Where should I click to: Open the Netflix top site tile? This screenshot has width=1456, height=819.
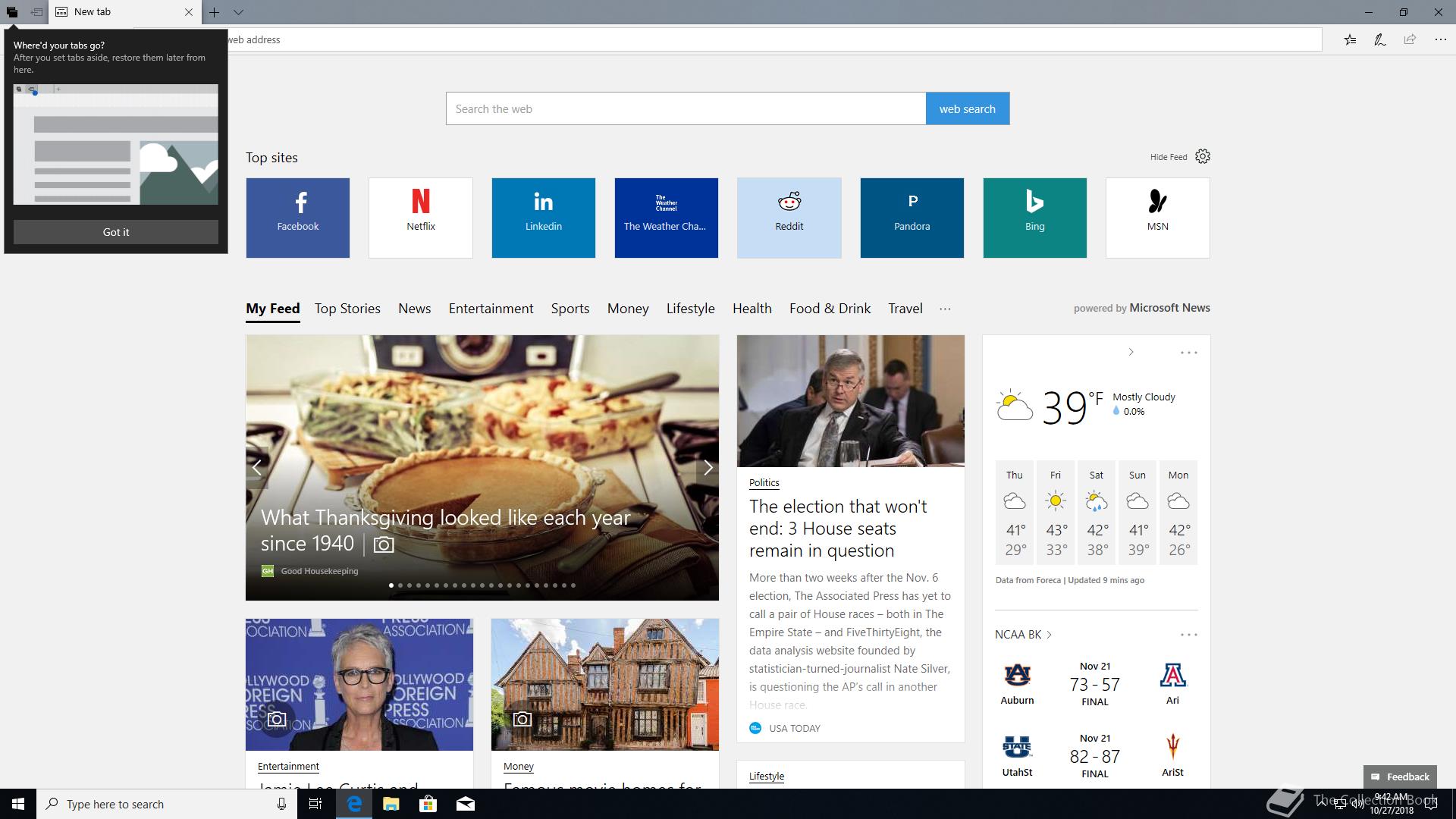pos(420,218)
